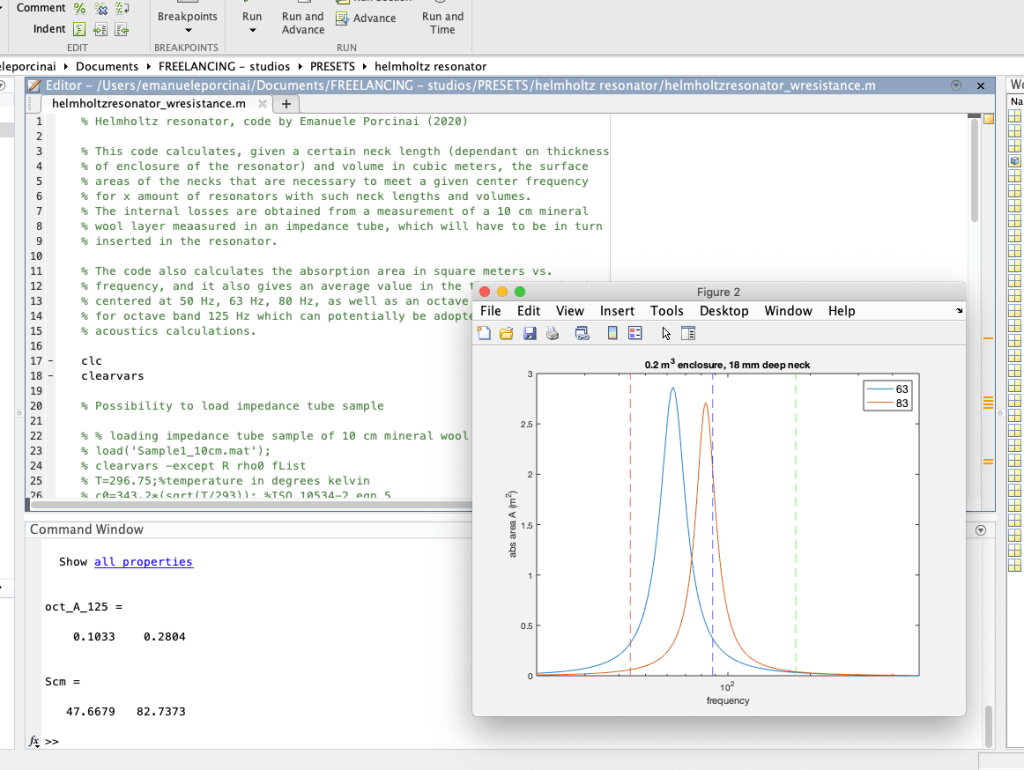Open Command Window actions dropdown arrow

click(x=980, y=530)
